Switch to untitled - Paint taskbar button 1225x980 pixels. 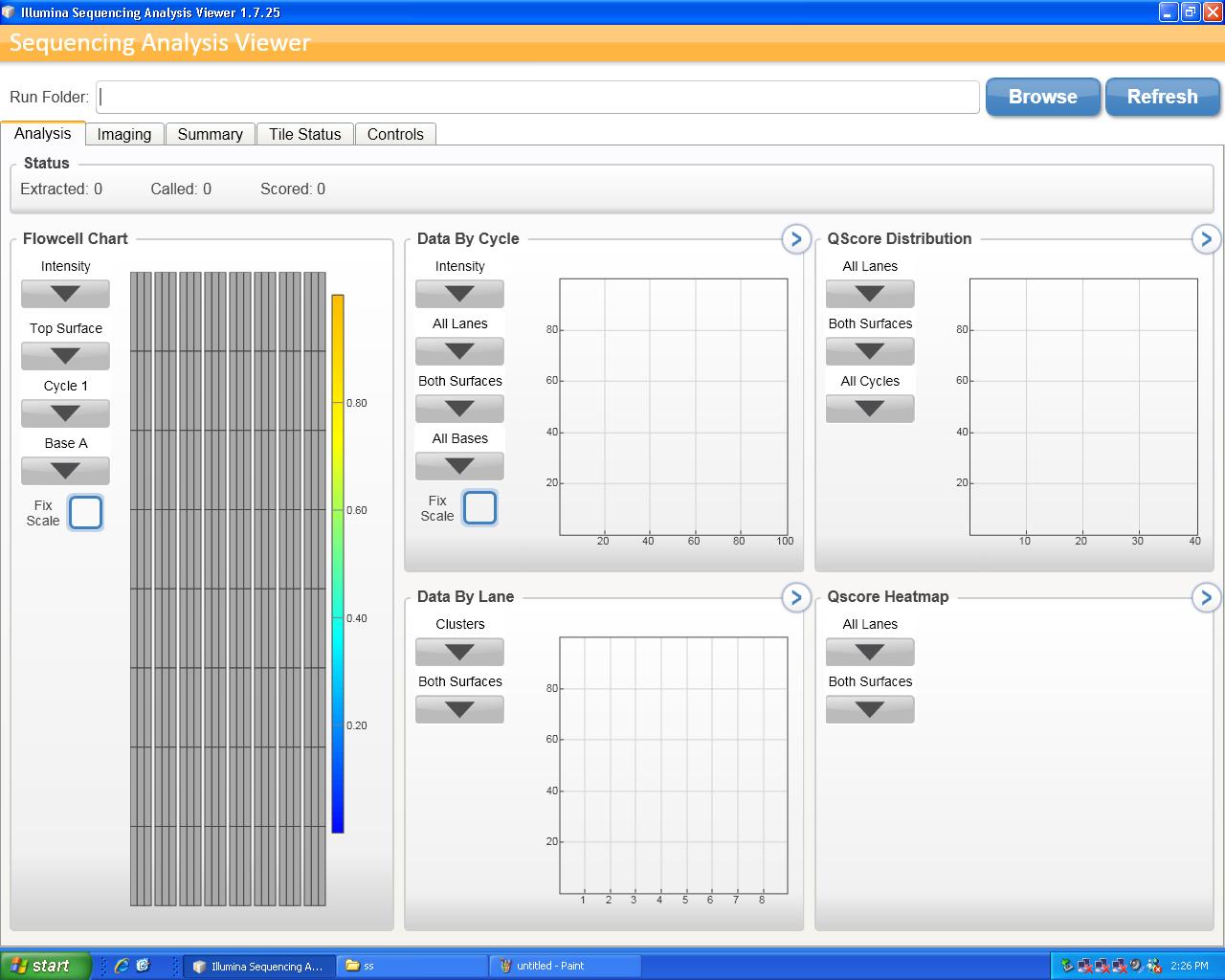tap(565, 966)
